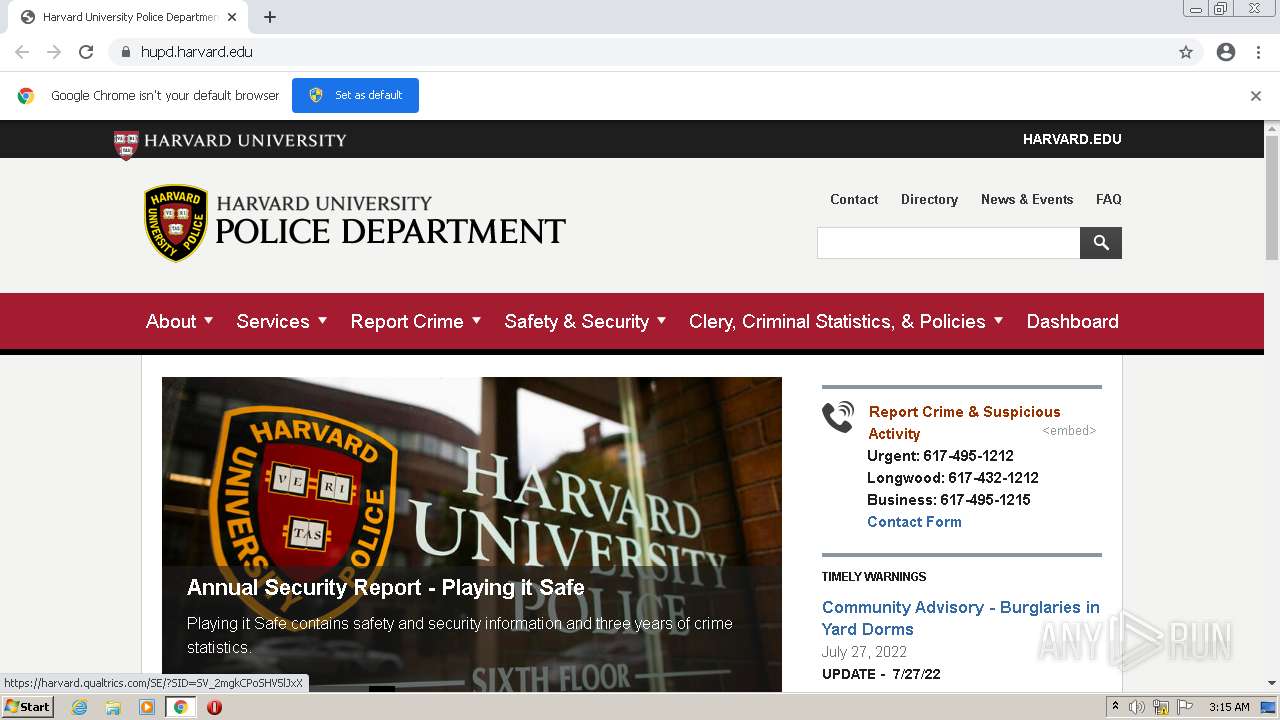
Task: Click the page vertical scrollbar thumb
Action: tap(1272, 198)
